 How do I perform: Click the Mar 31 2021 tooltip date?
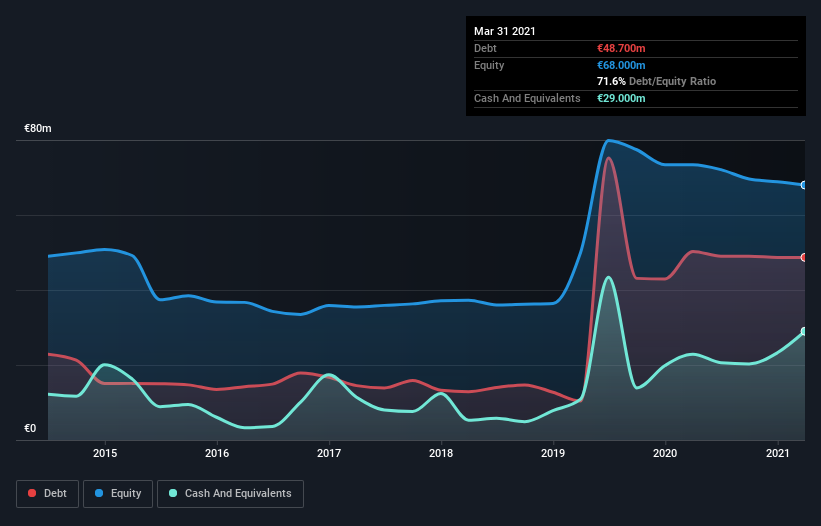click(x=505, y=31)
